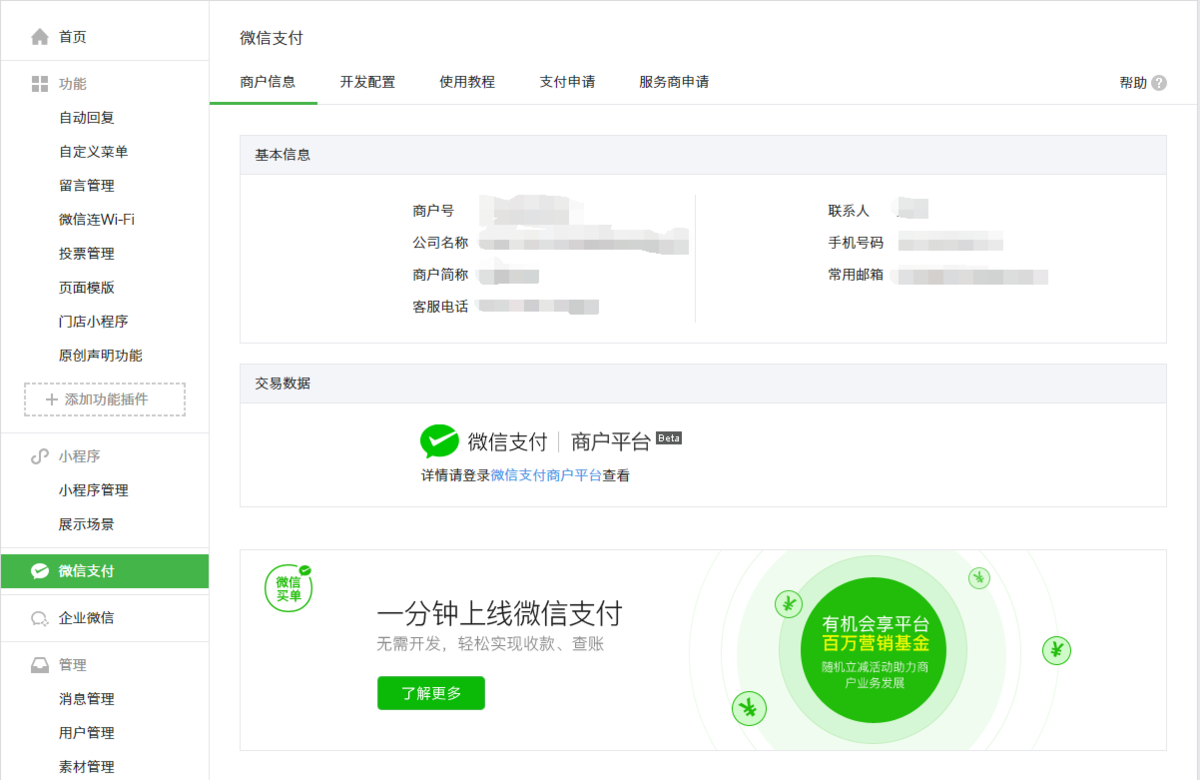Click the 微信支付 page title
Screen dimensions: 1200x780
point(271,38)
